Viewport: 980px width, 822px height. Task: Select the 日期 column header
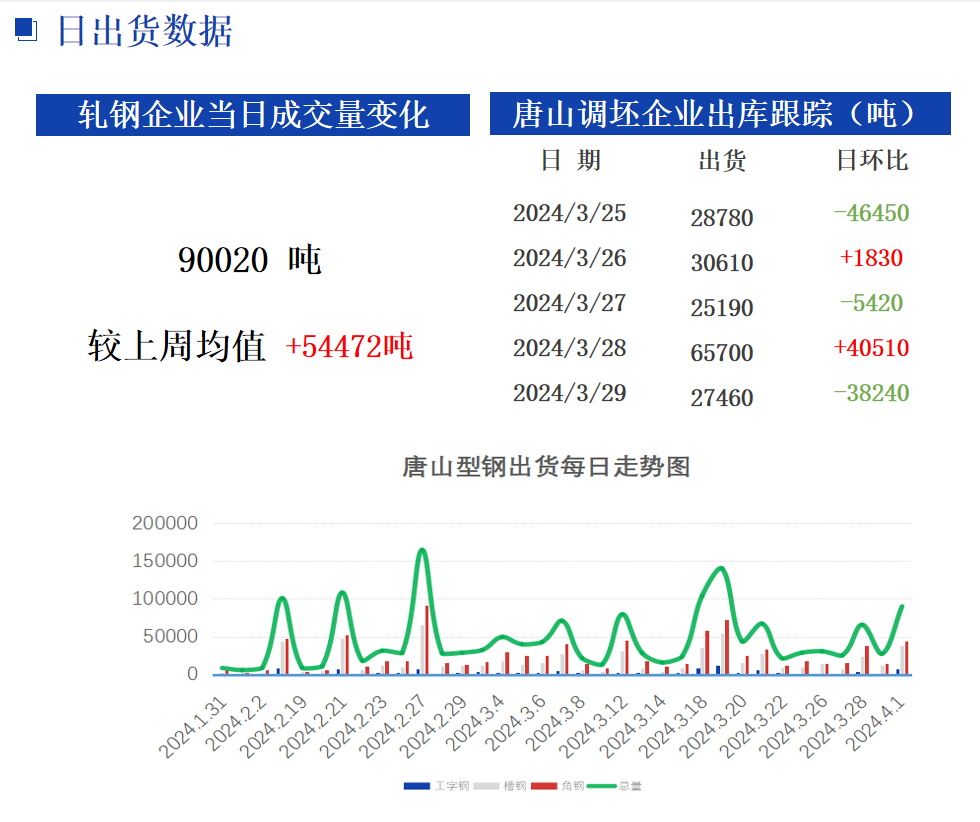point(570,160)
